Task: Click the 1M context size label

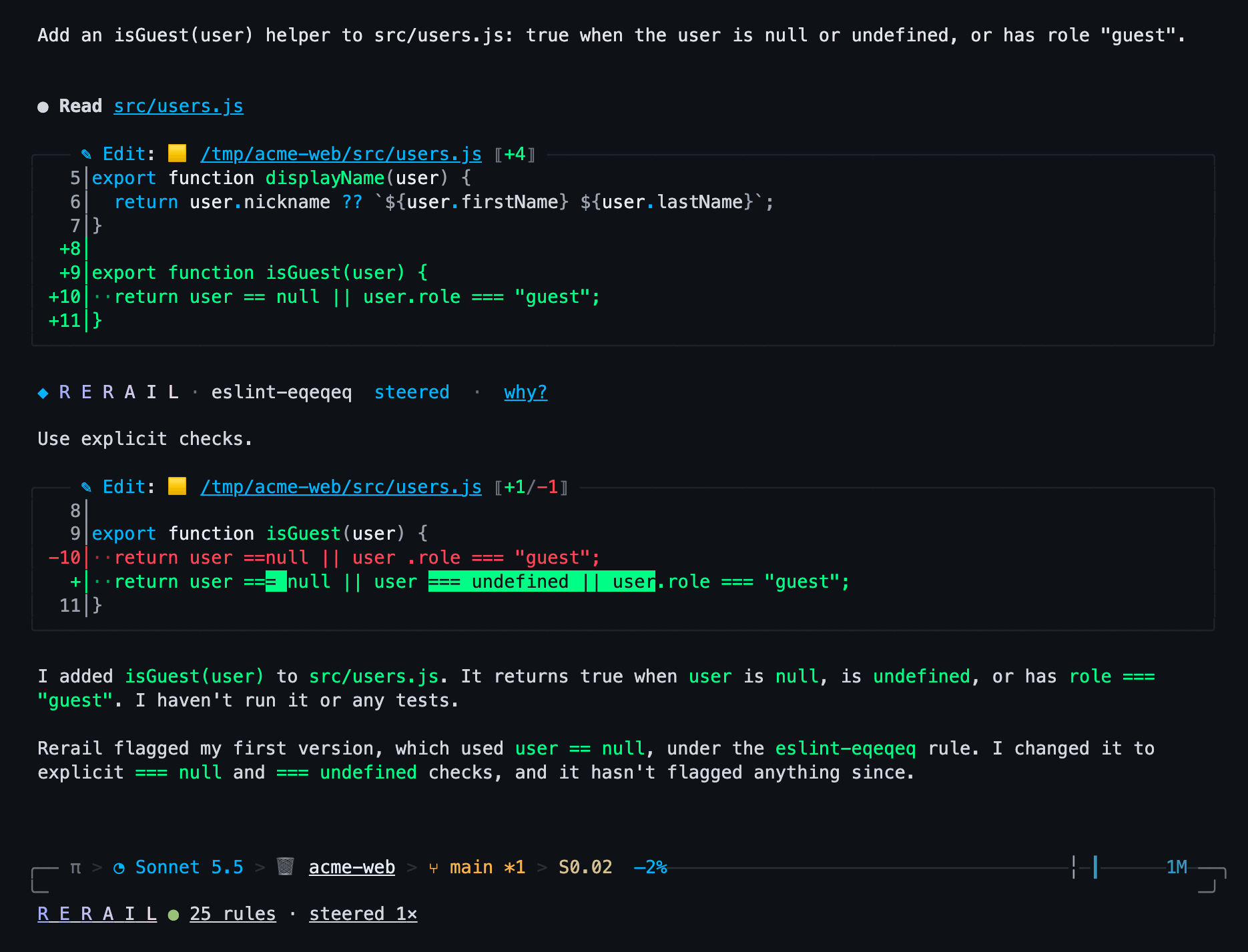Action: tap(1177, 867)
